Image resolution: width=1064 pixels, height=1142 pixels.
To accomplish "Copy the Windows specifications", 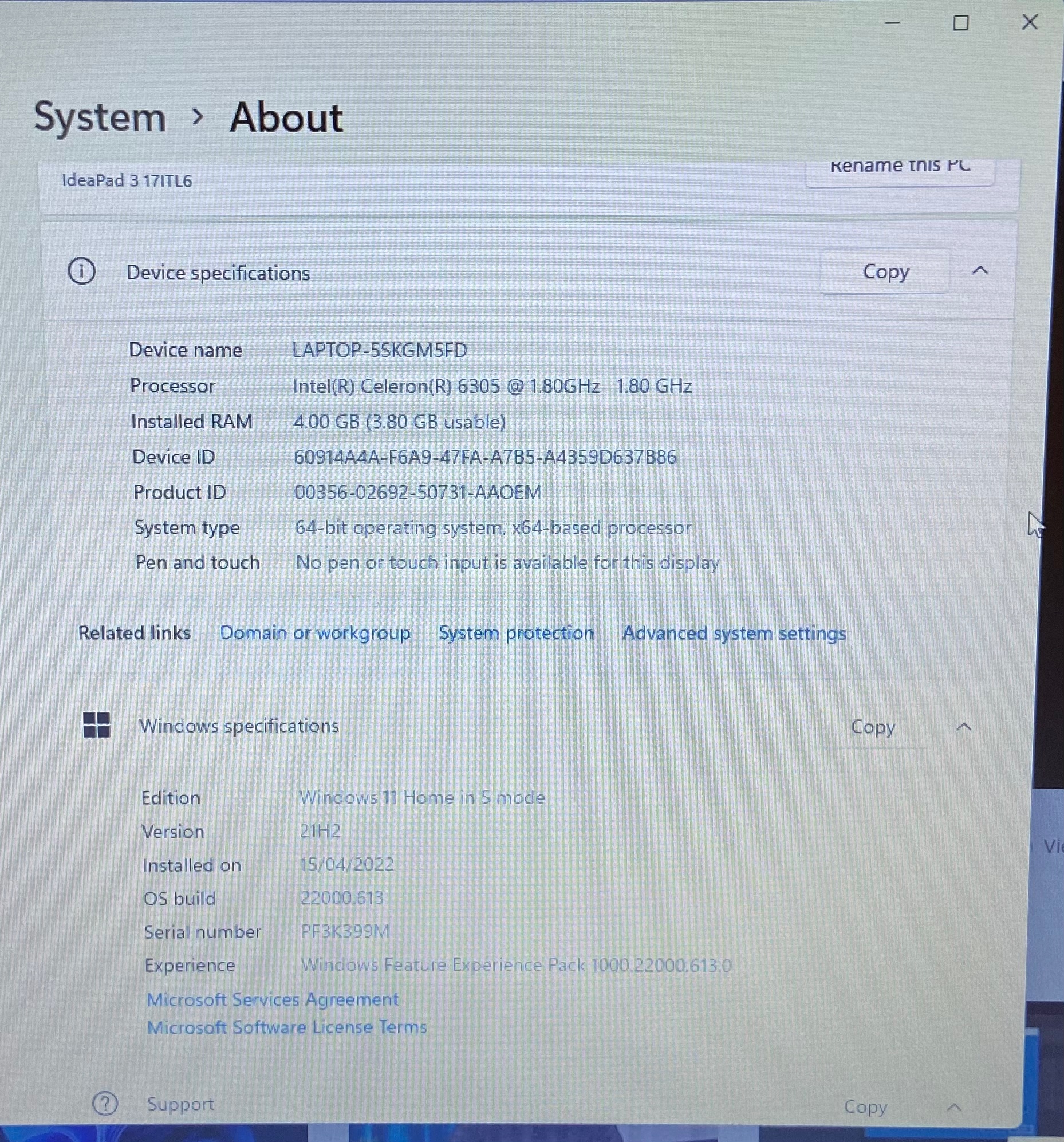I will [873, 727].
